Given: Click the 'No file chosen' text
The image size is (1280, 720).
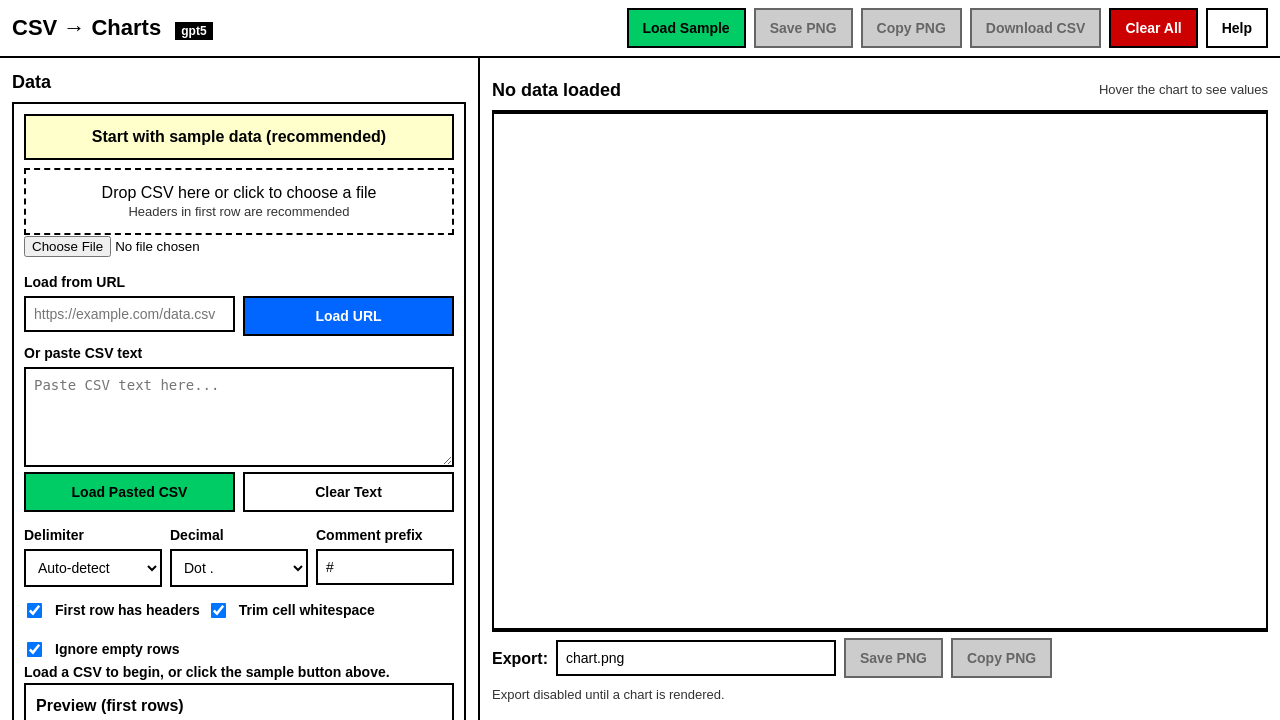Looking at the screenshot, I should pyautogui.click(x=157, y=246).
